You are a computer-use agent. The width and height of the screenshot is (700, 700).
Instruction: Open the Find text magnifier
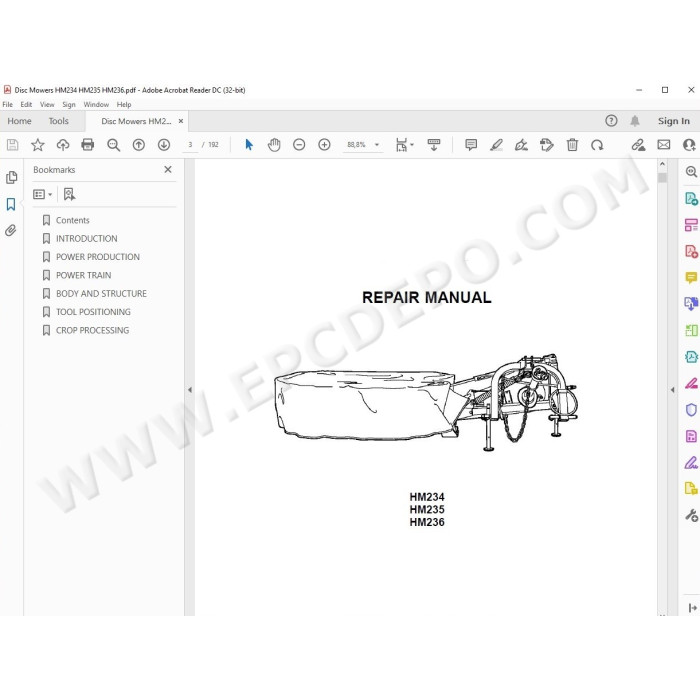(x=113, y=145)
